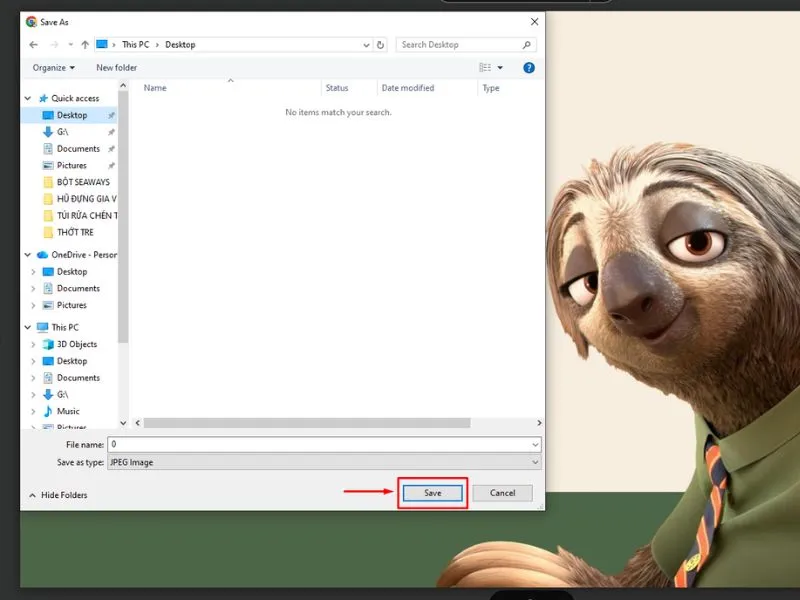Screen dimensions: 800x600
Task: Open the Organize dropdown menu
Action: pos(52,67)
